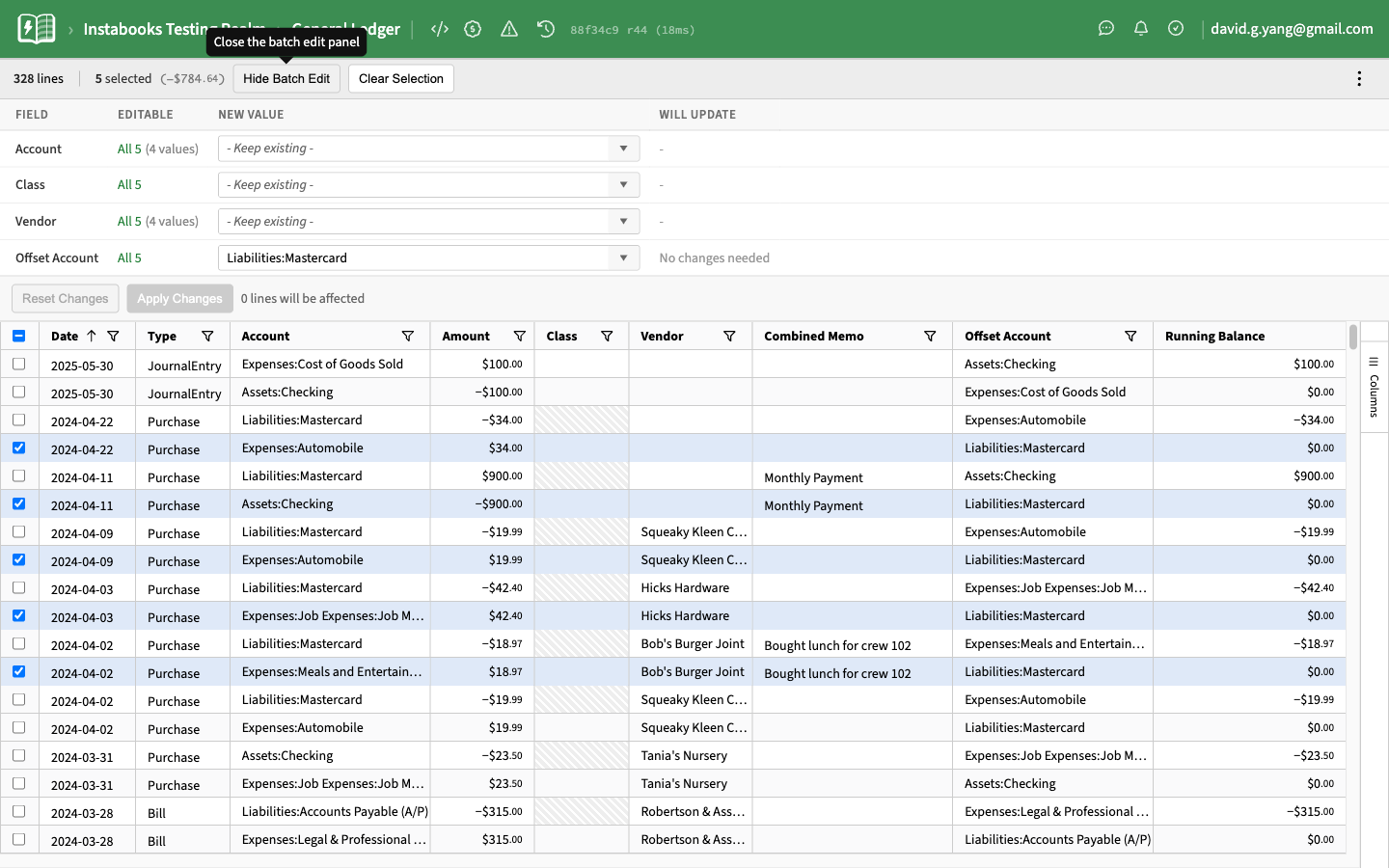Click Bob's Burger Joint in the $18.97 row
1389x868 pixels.
[693, 671]
